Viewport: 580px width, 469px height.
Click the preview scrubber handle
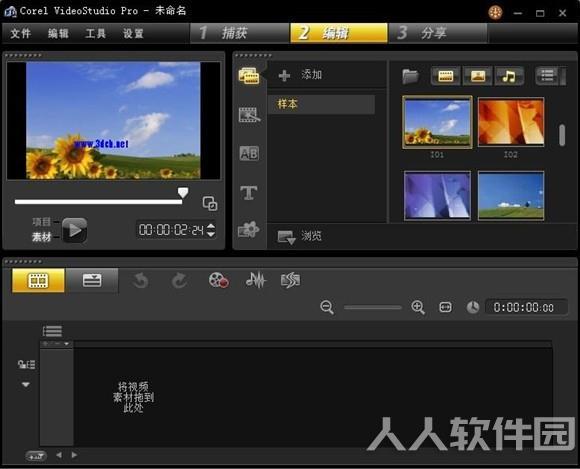[183, 192]
